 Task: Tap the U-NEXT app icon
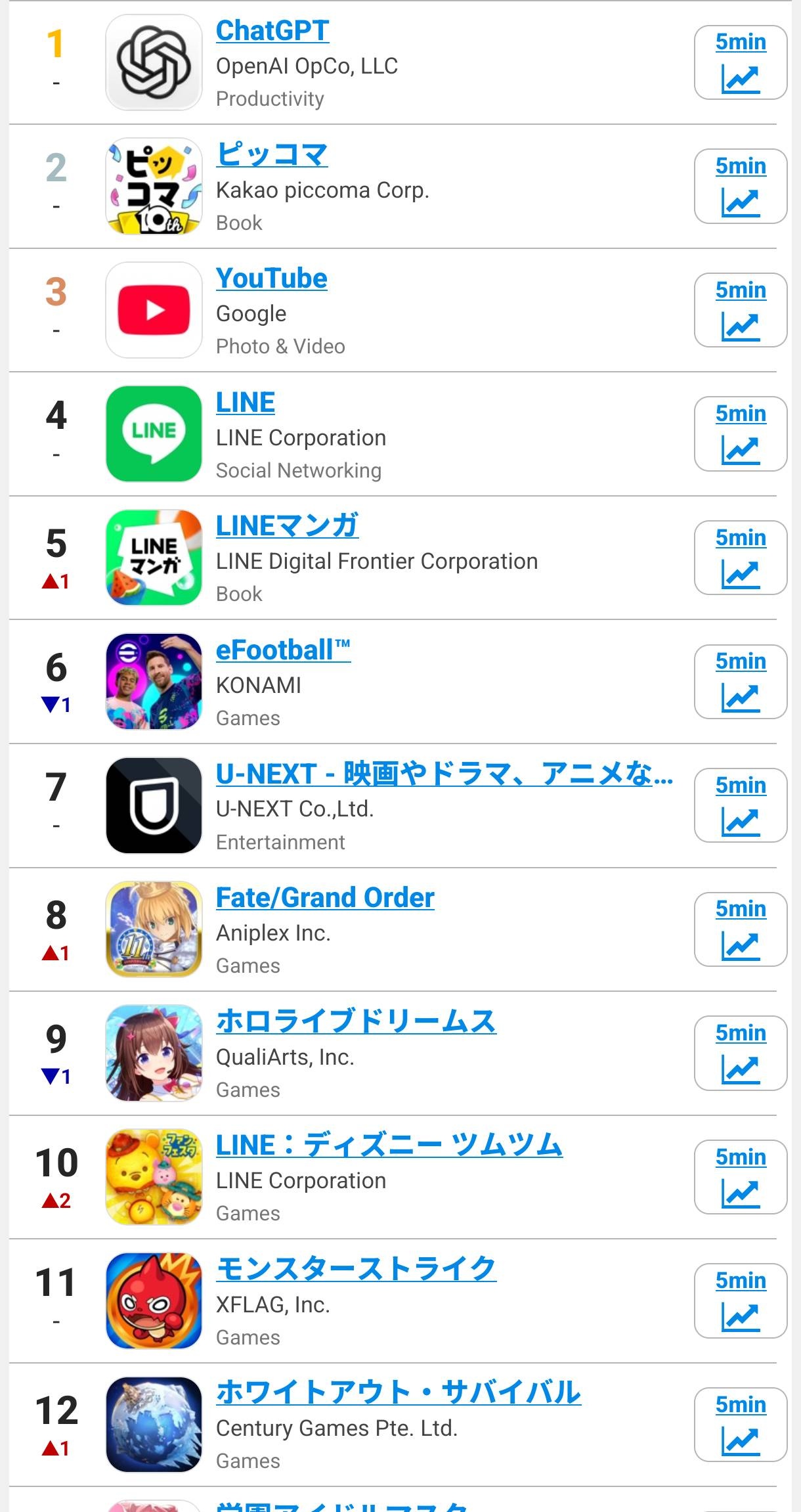[x=154, y=805]
